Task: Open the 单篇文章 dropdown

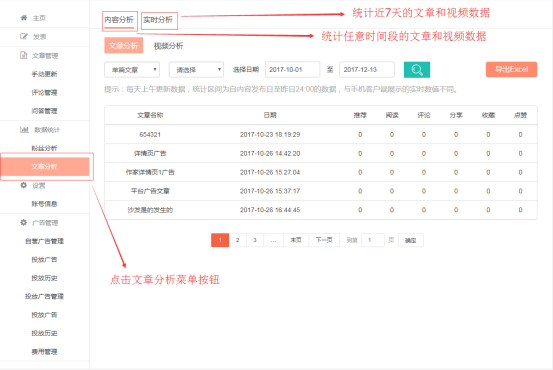Action: pyautogui.click(x=132, y=69)
